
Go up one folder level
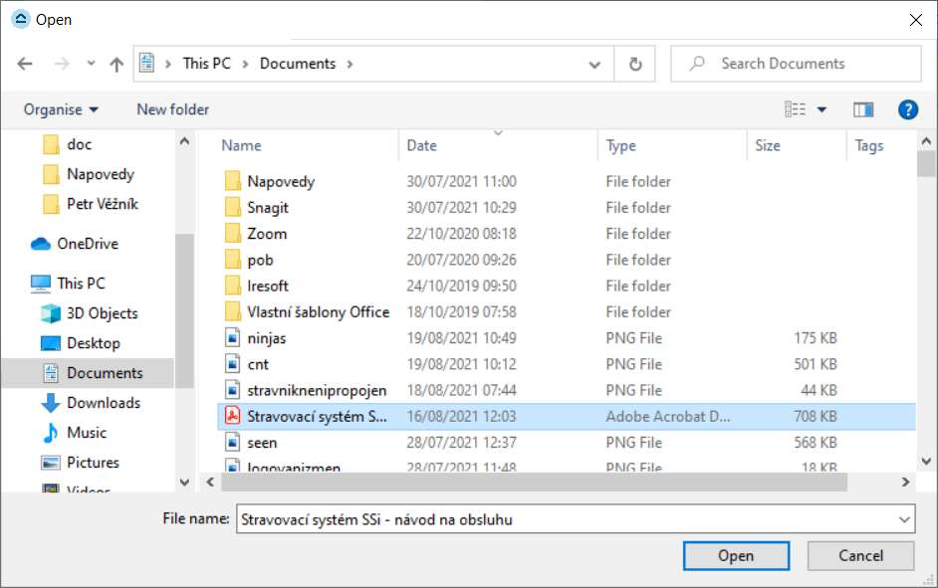[x=117, y=63]
